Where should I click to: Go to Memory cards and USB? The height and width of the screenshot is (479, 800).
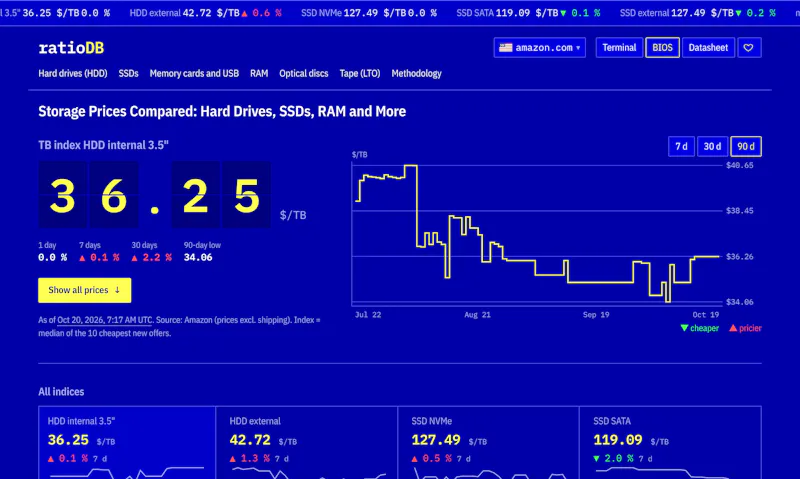click(x=194, y=73)
